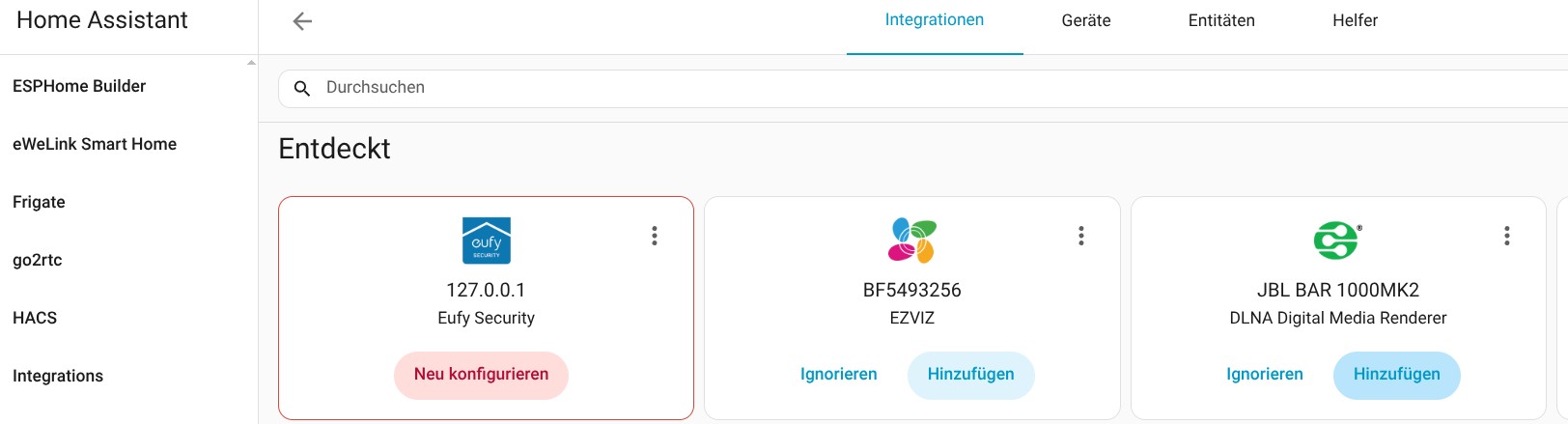Switch to the Entitäten tab
The width and height of the screenshot is (1568, 424).
(x=1221, y=20)
